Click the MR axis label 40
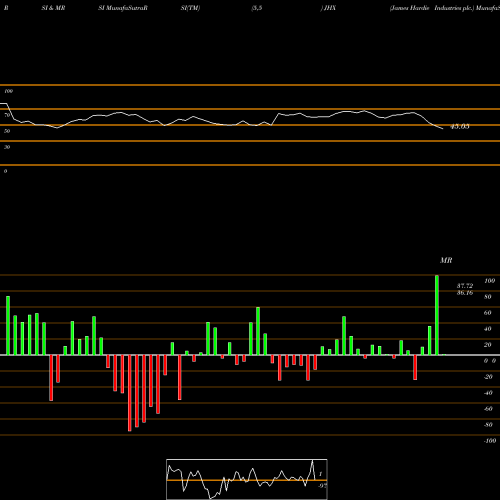 tap(488, 329)
